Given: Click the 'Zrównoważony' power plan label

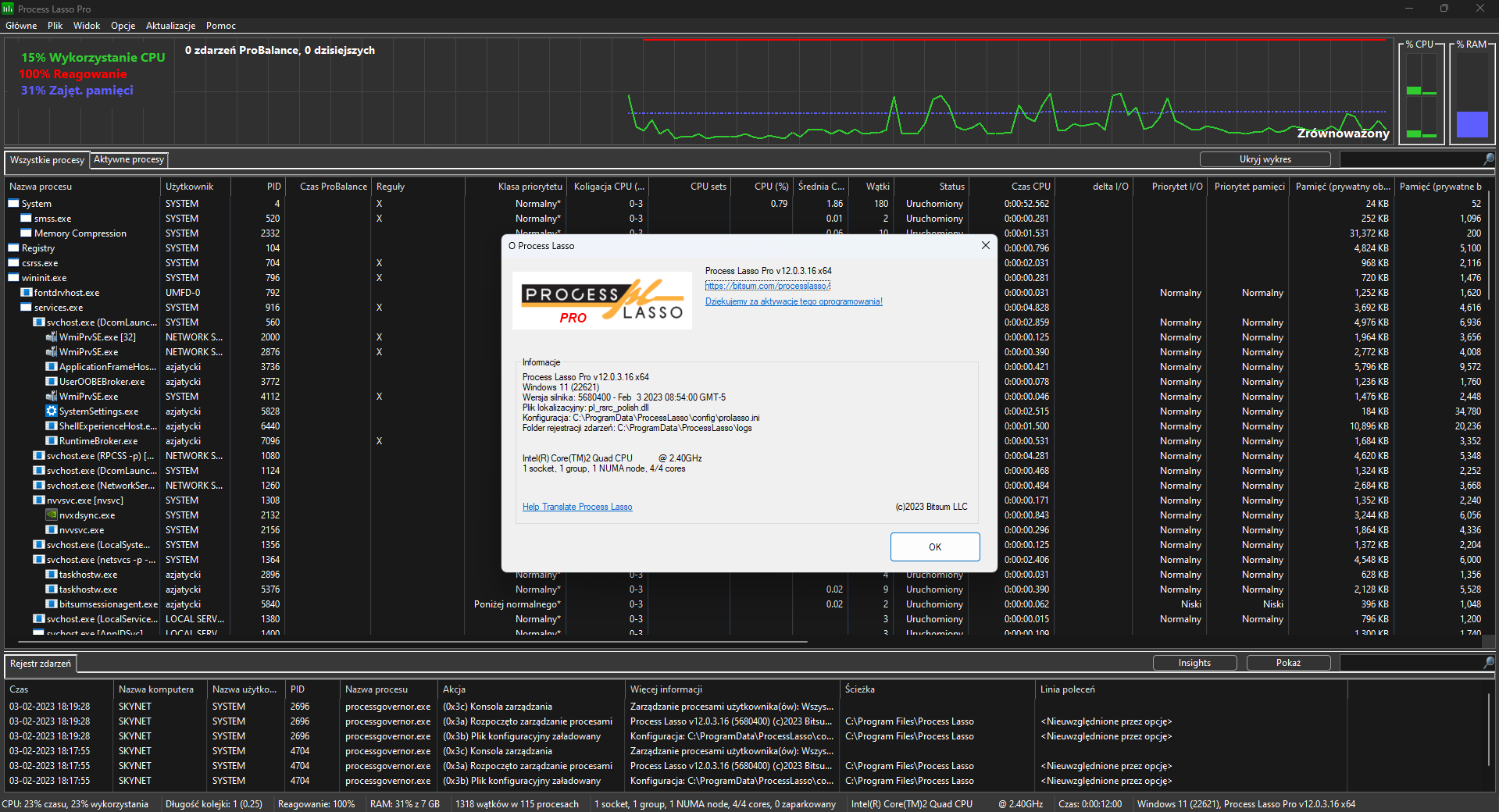Looking at the screenshot, I should [1344, 134].
